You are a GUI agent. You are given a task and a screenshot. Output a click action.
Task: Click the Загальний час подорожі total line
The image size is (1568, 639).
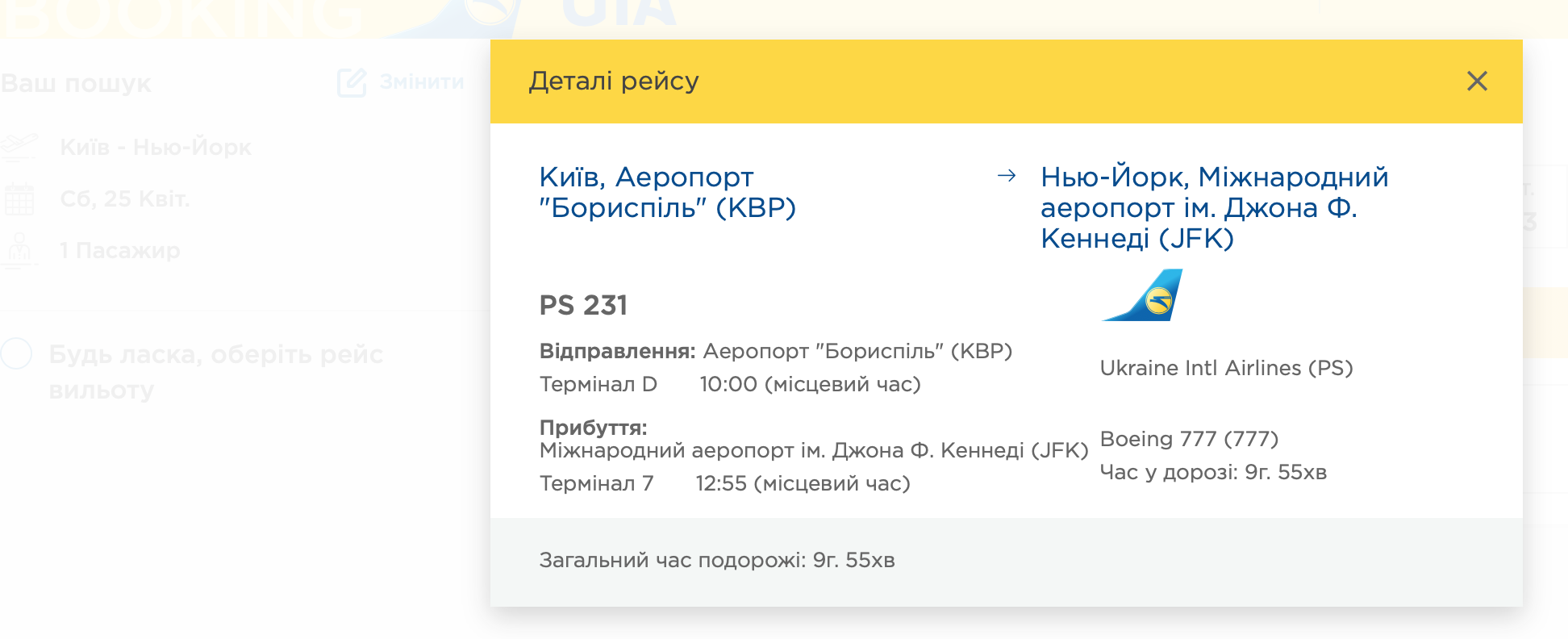pyautogui.click(x=717, y=560)
